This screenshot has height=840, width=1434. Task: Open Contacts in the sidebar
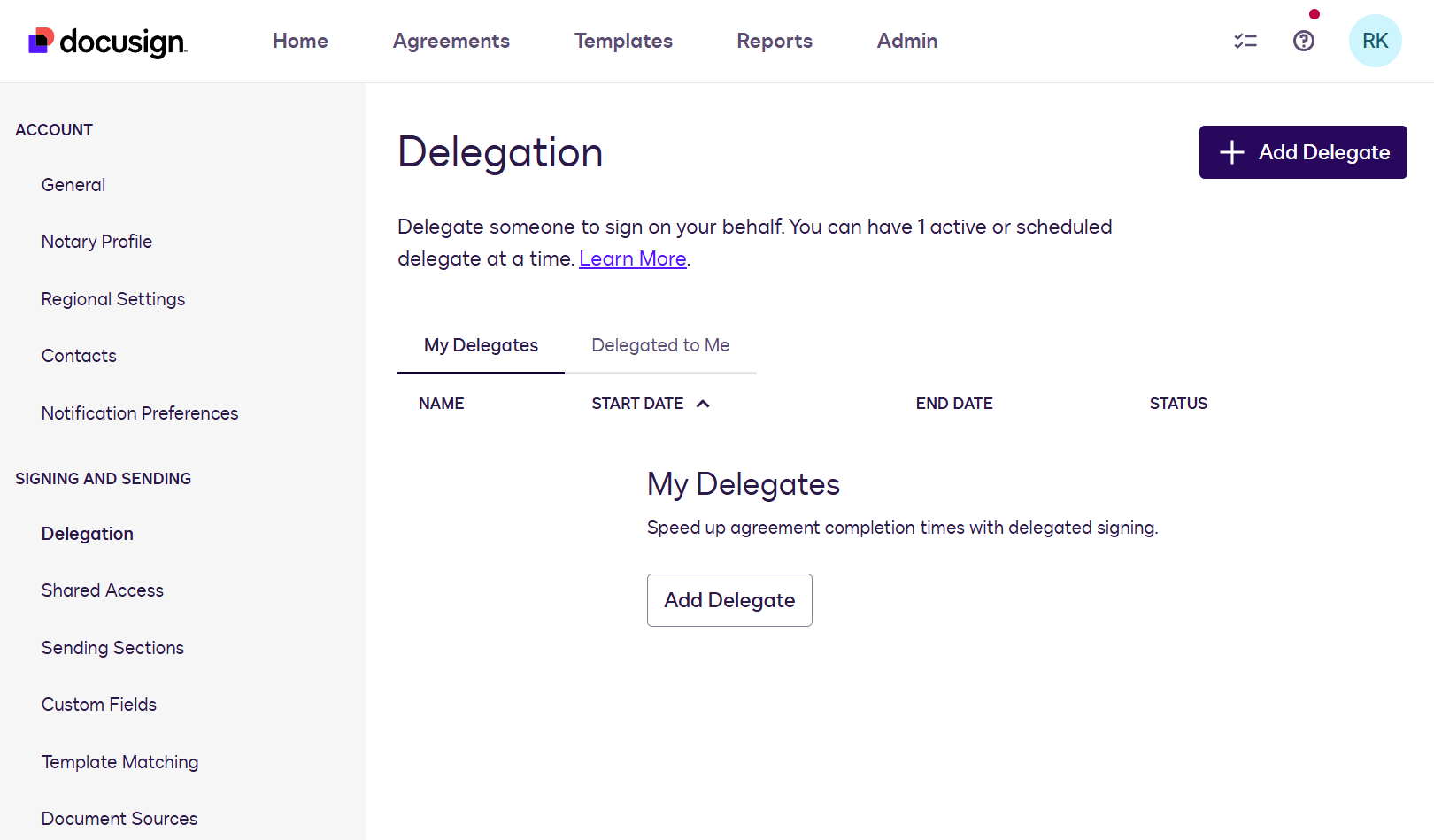pyautogui.click(x=79, y=356)
